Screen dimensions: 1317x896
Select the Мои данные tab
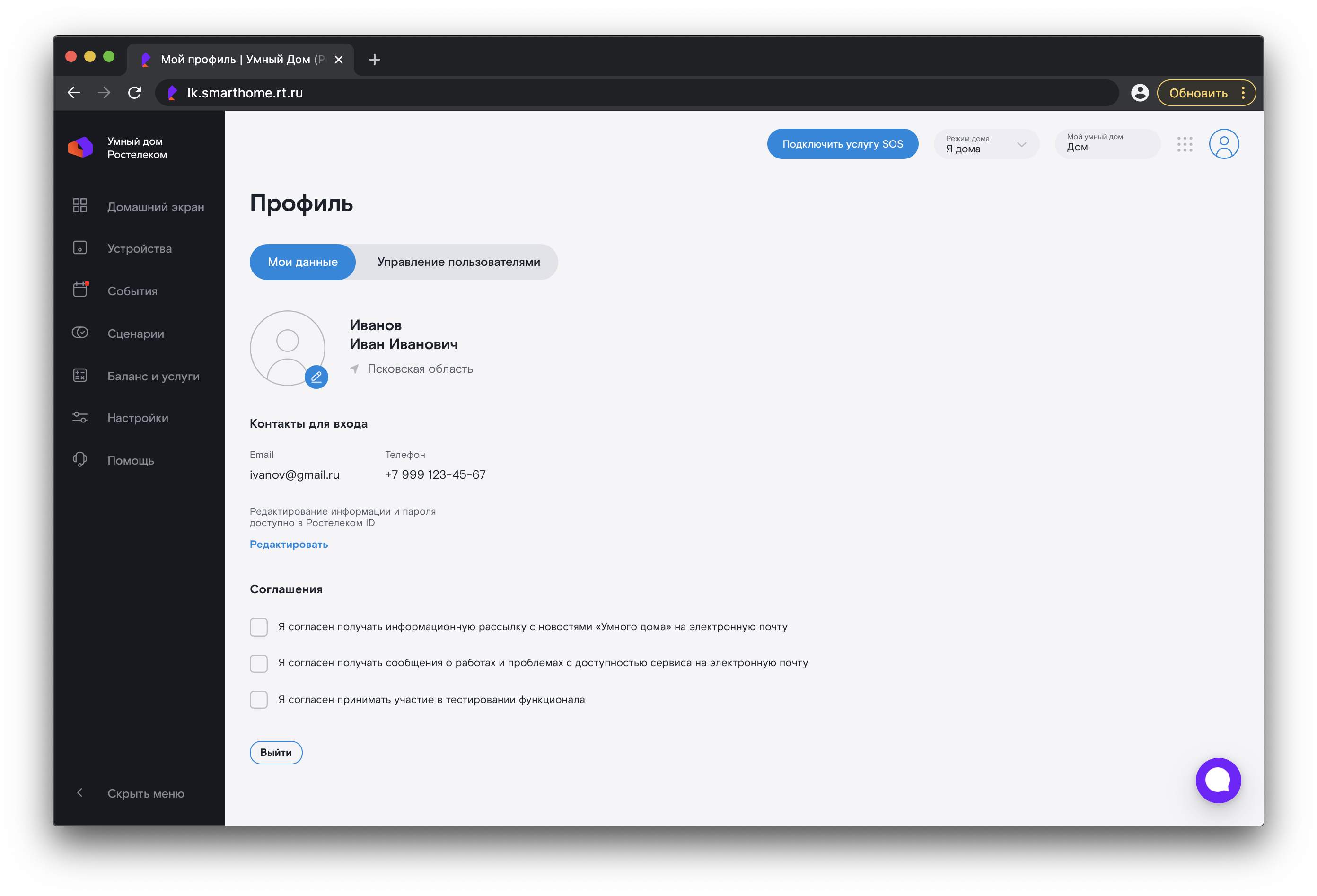pos(303,262)
